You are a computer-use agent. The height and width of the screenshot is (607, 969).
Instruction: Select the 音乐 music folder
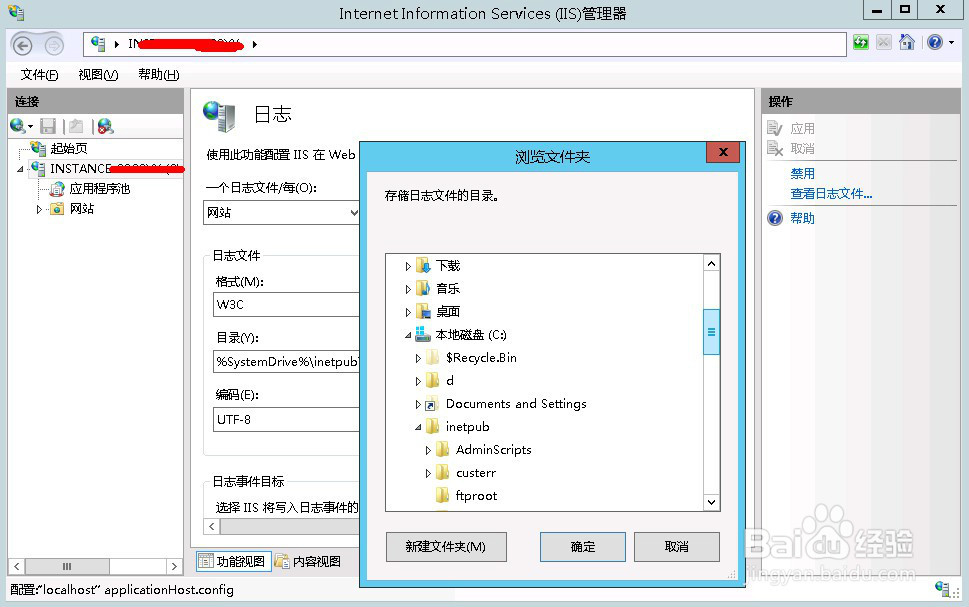click(x=448, y=289)
